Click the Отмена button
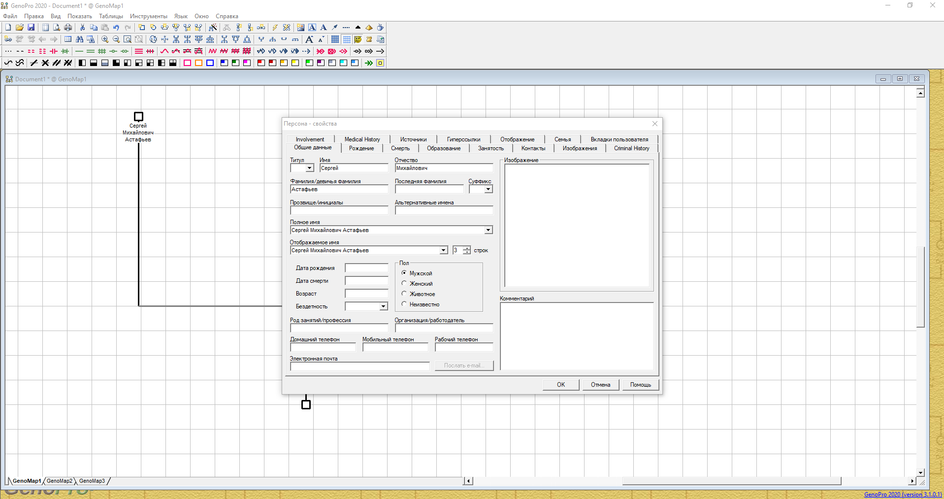Image resolution: width=944 pixels, height=499 pixels. [x=600, y=385]
